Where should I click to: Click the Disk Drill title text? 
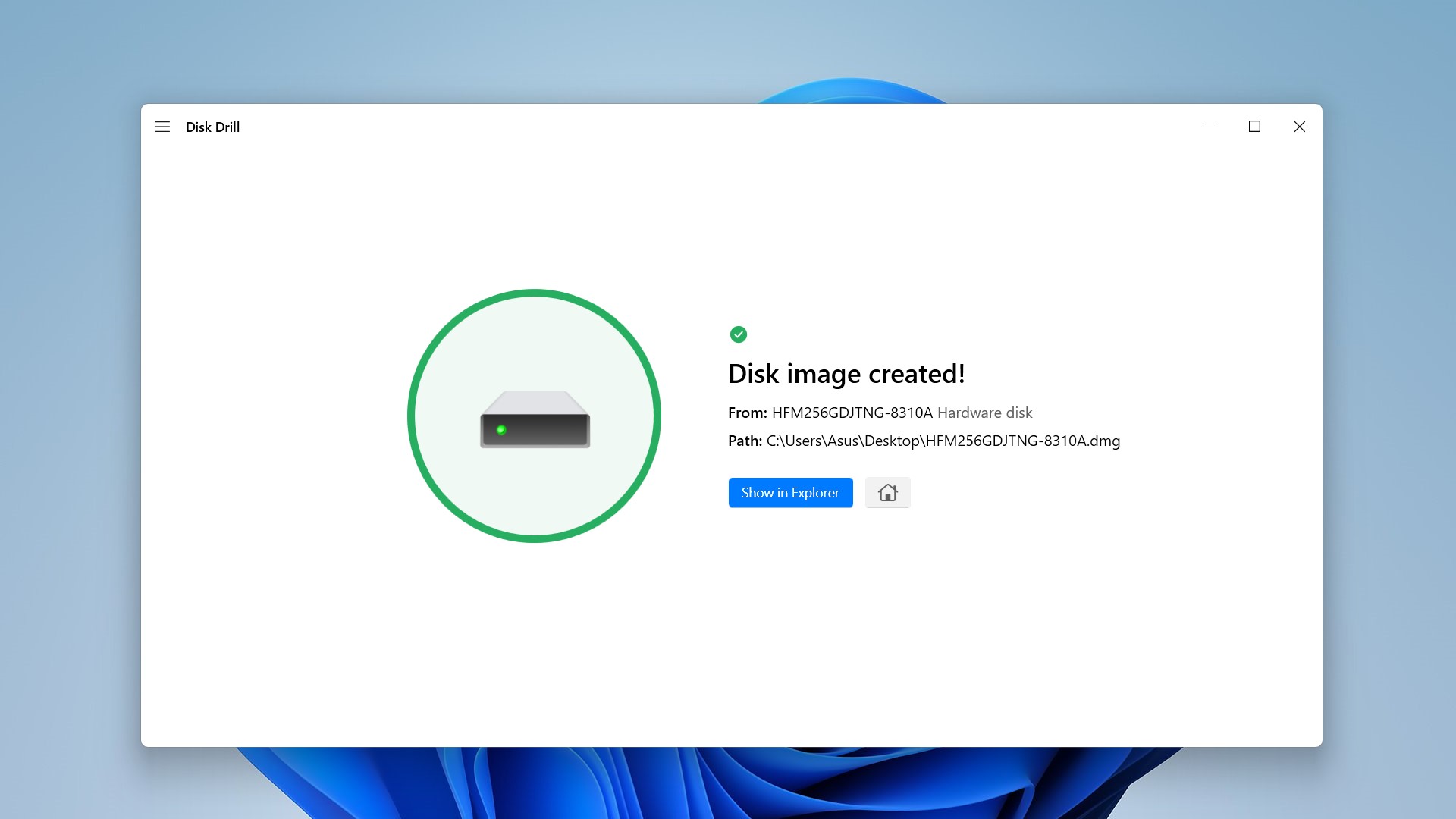pos(212,127)
